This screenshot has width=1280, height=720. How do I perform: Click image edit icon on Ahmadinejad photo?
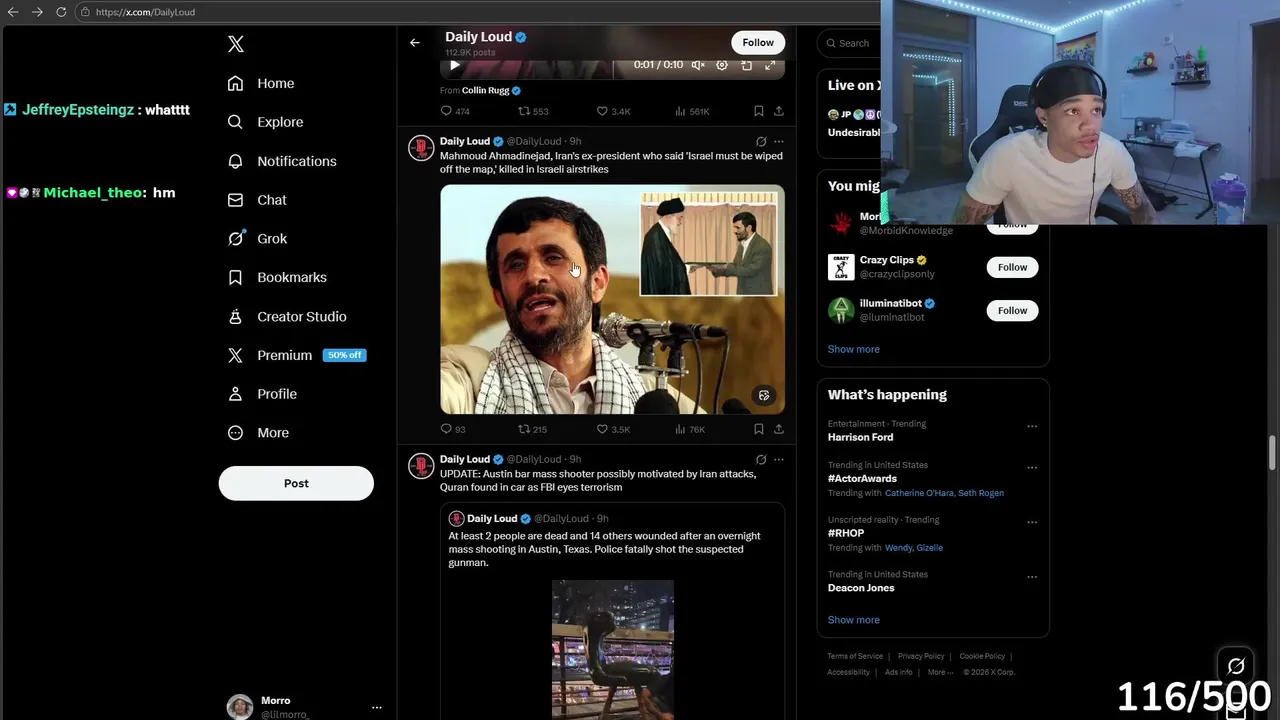click(x=764, y=396)
